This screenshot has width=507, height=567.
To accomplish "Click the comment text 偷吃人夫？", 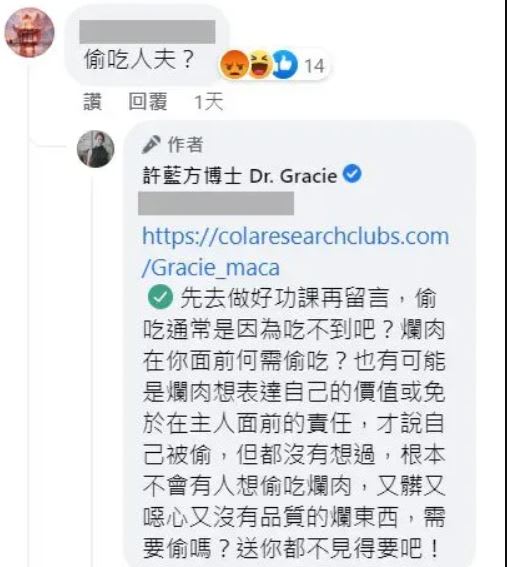I will pyautogui.click(x=140, y=59).
